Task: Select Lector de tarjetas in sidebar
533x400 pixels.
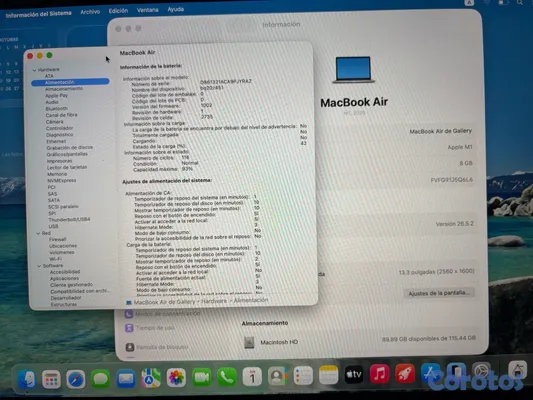Action: 67,167
